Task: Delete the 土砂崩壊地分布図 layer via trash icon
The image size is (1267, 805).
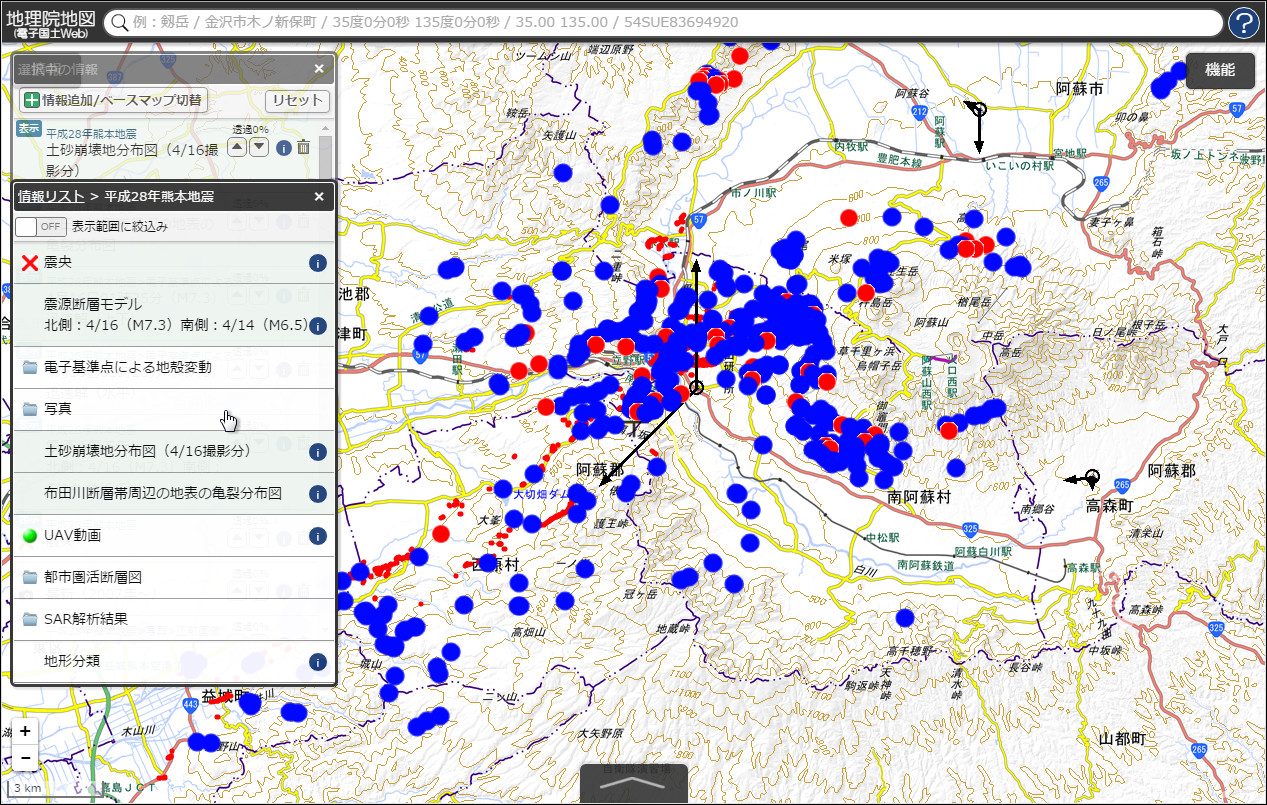Action: [x=303, y=147]
